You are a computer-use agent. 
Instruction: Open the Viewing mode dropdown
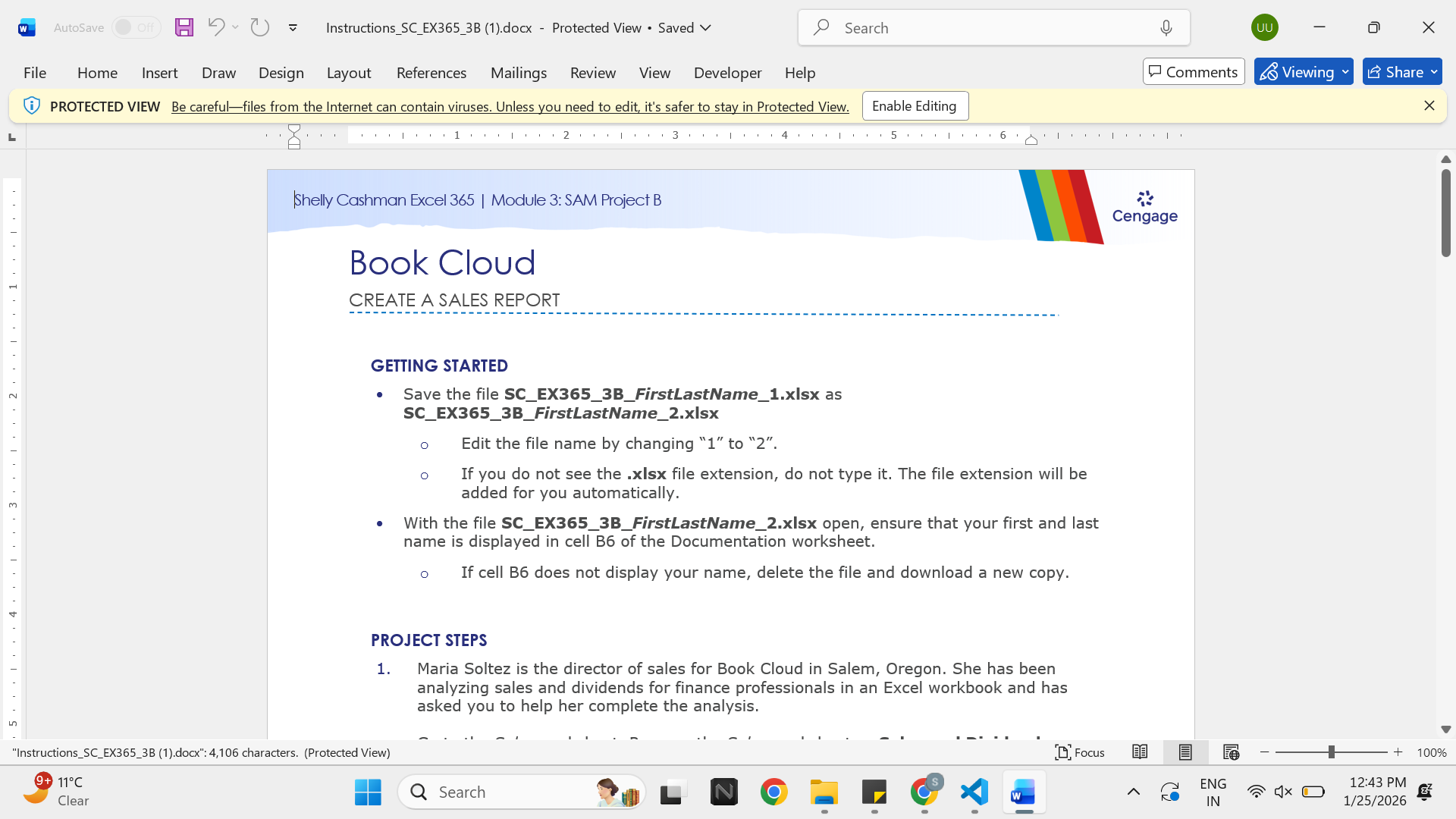coord(1304,72)
